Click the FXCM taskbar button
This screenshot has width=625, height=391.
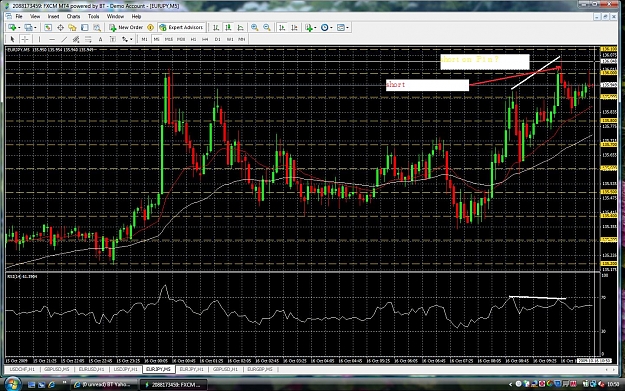(x=174, y=385)
